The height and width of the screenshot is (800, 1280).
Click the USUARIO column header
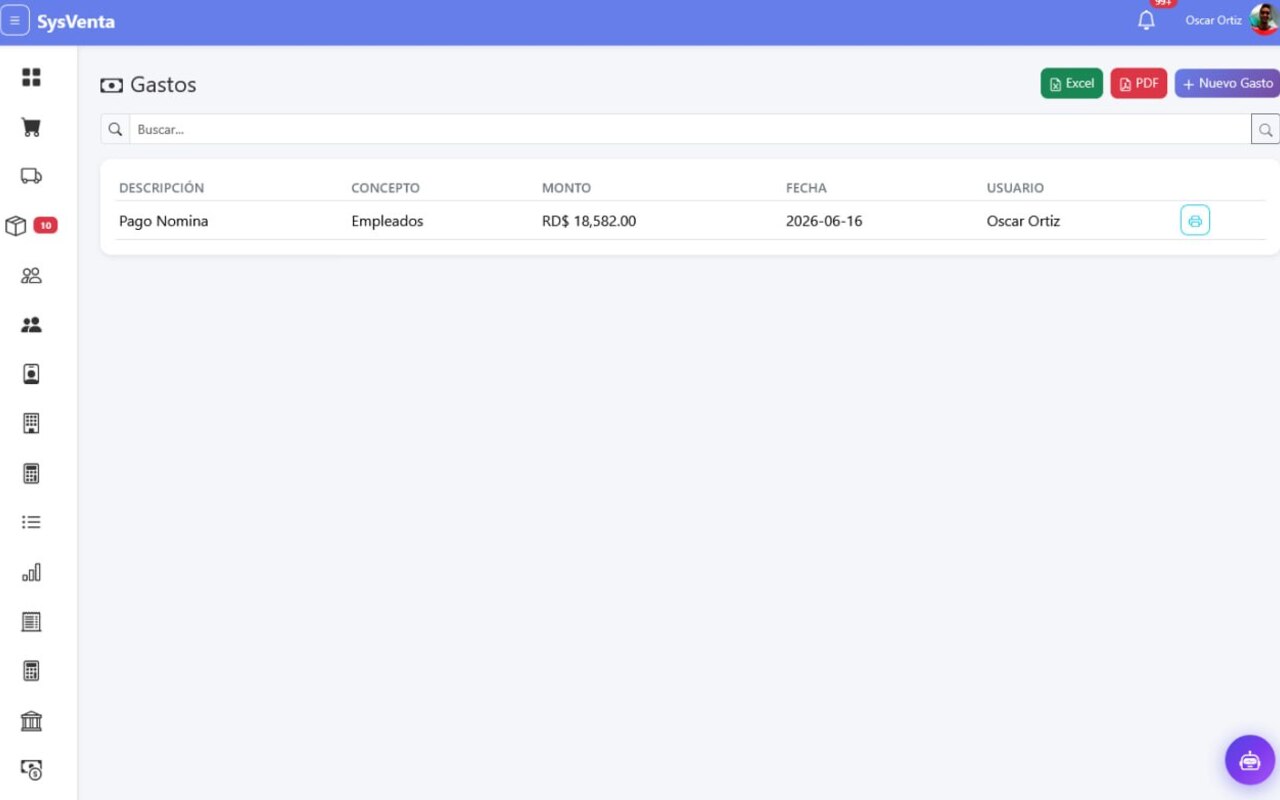point(1015,188)
